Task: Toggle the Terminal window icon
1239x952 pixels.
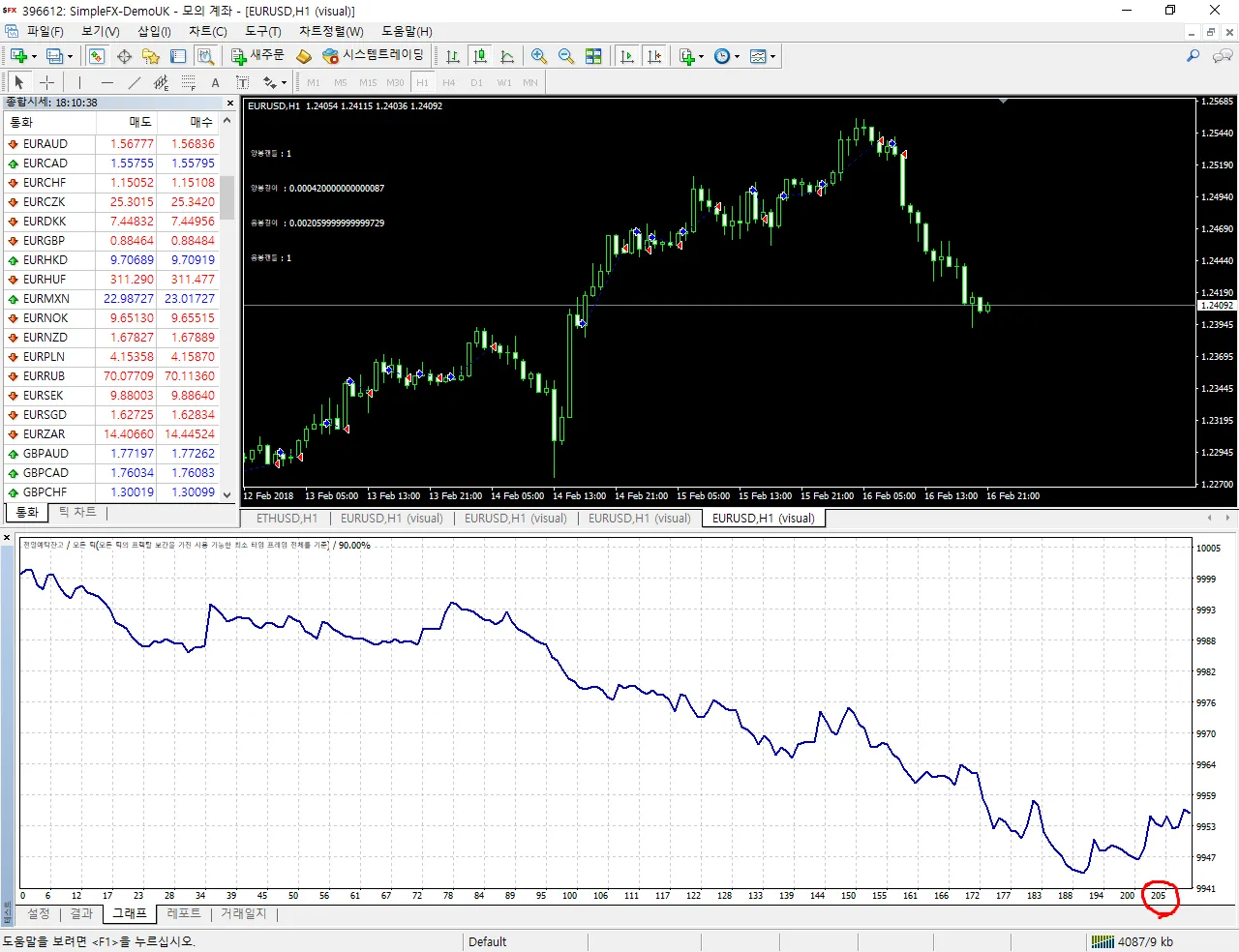Action: point(178,56)
